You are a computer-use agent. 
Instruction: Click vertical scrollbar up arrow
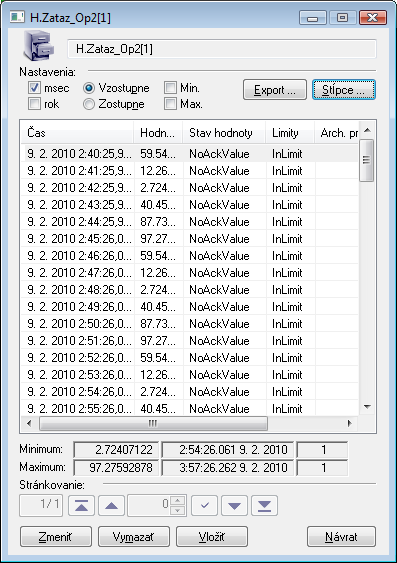coord(367,130)
